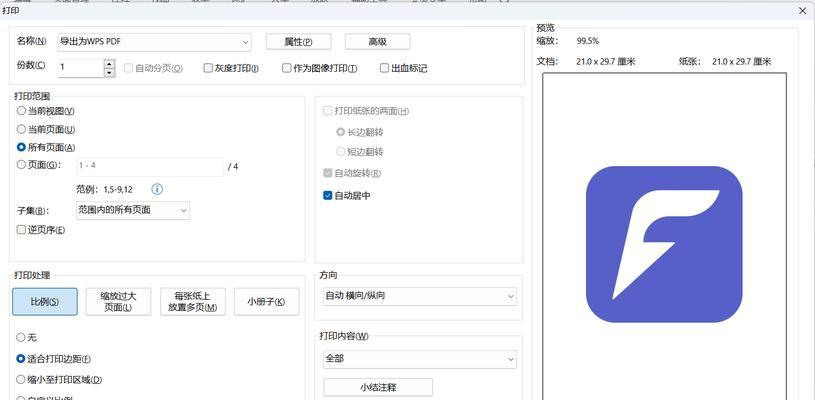Click the 高级 advanced button
Screen dimensions: 815x400
click(377, 42)
